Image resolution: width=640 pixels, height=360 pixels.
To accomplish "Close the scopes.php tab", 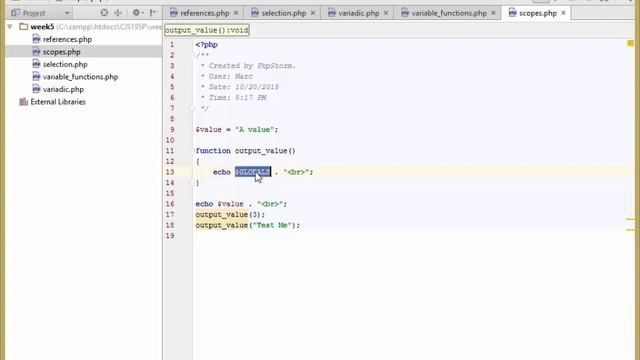I will (563, 13).
